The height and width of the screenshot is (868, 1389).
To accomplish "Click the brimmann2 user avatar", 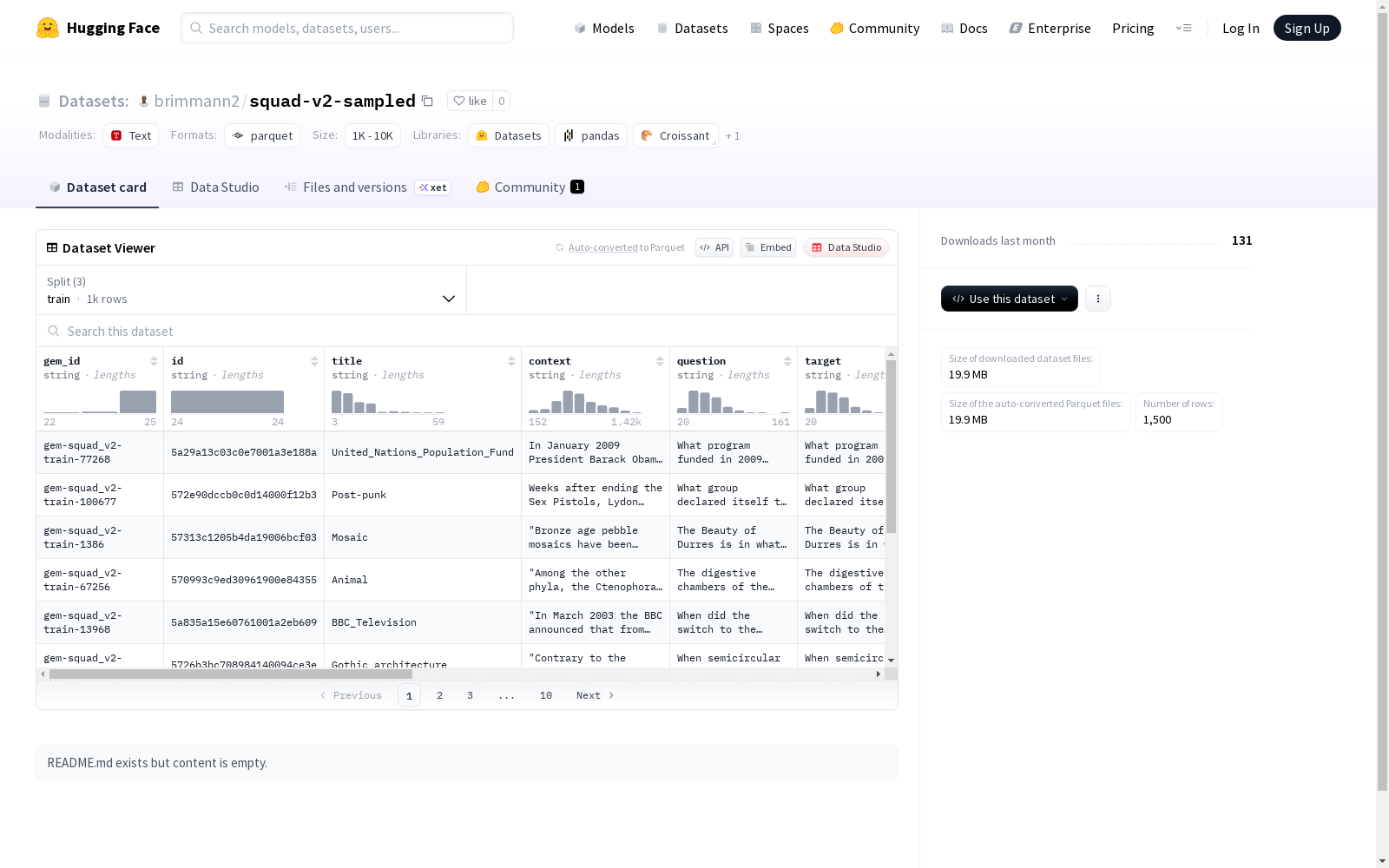I will pyautogui.click(x=144, y=101).
